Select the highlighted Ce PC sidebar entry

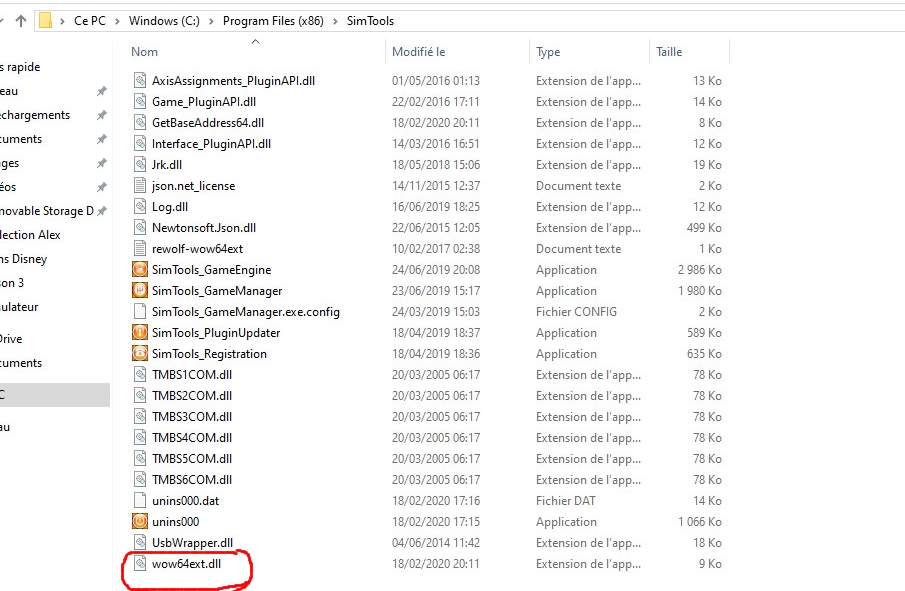55,395
